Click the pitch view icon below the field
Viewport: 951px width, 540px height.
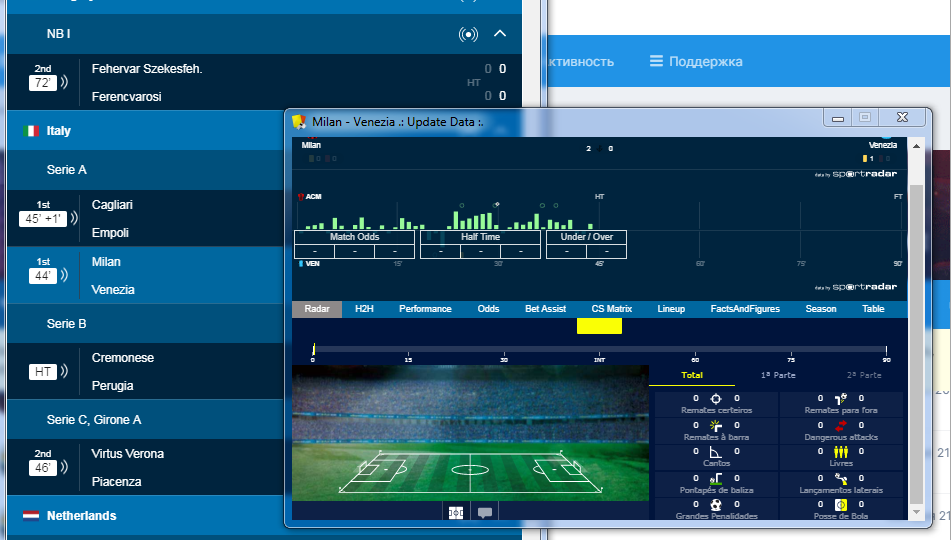tap(456, 513)
